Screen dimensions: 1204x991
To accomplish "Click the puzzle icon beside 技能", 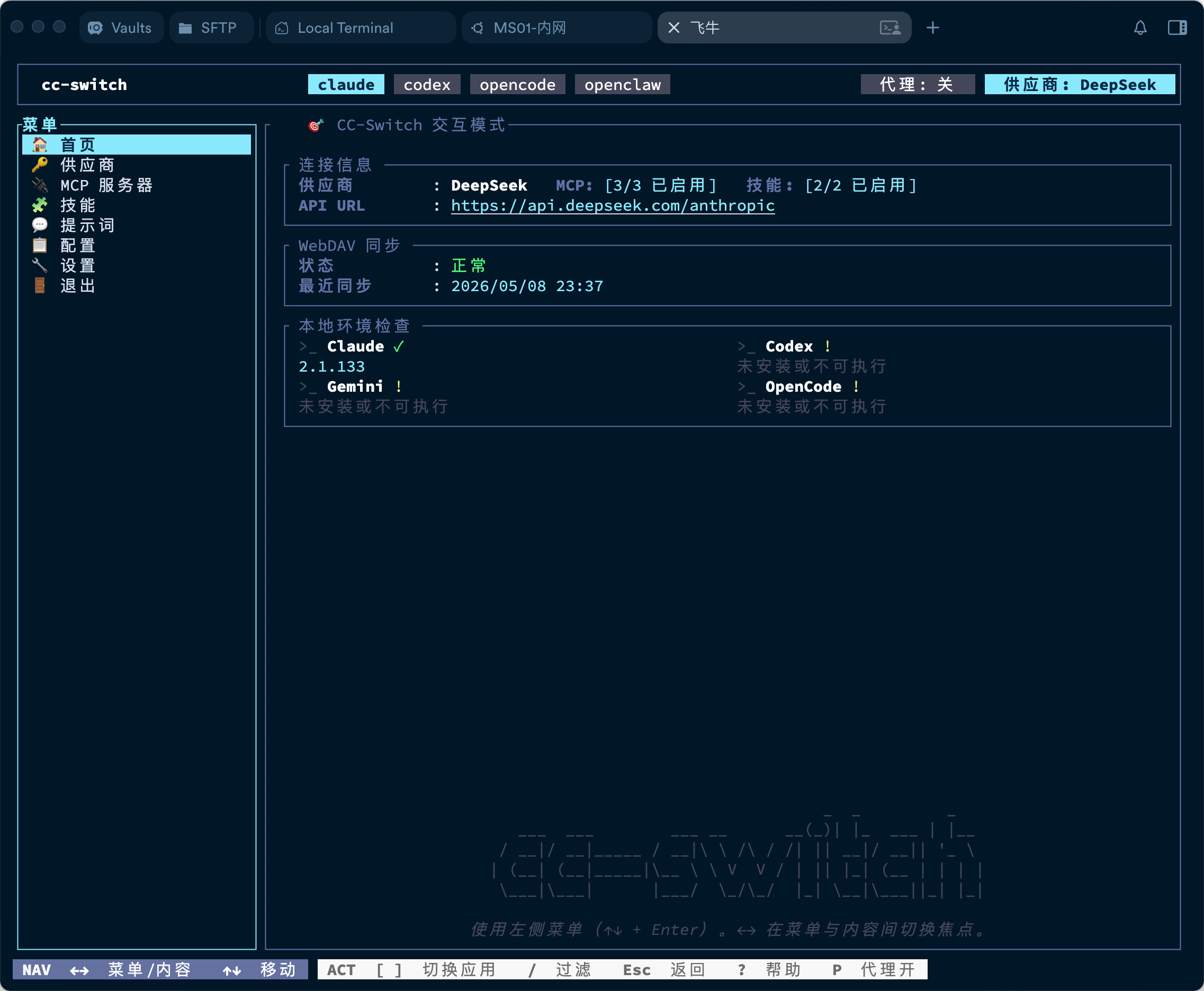I will pos(39,205).
